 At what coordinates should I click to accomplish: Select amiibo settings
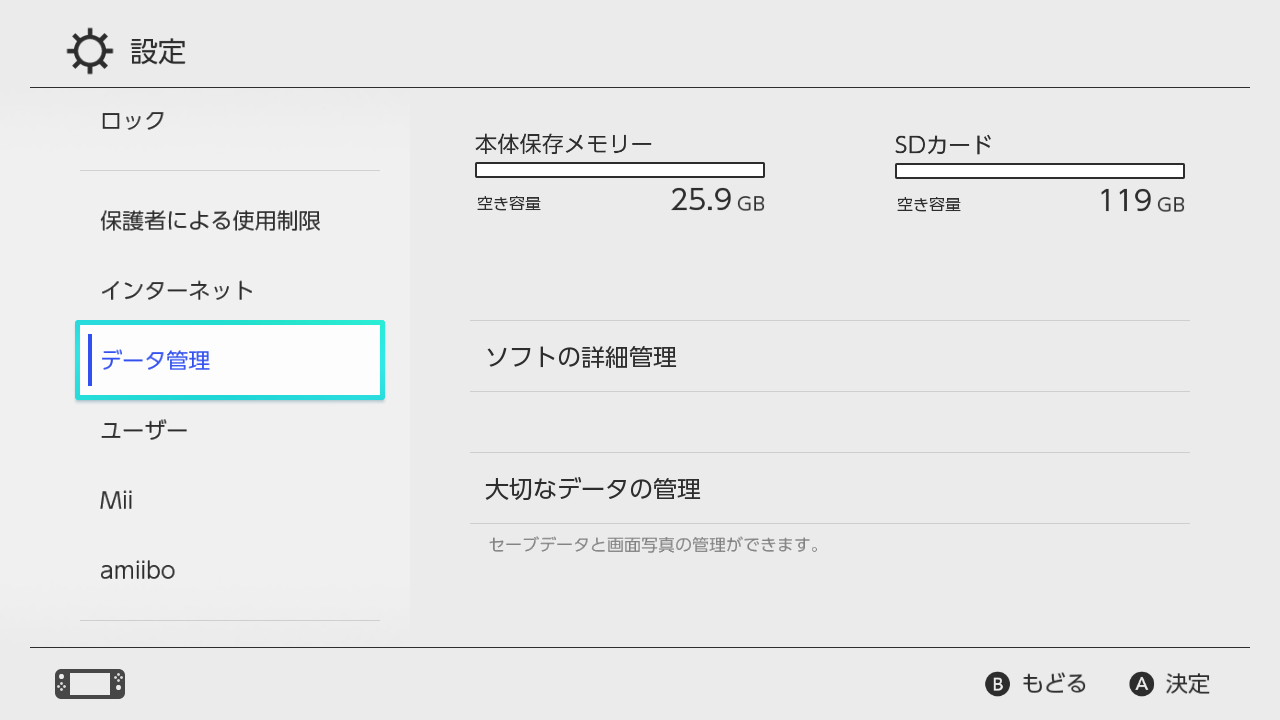137,570
